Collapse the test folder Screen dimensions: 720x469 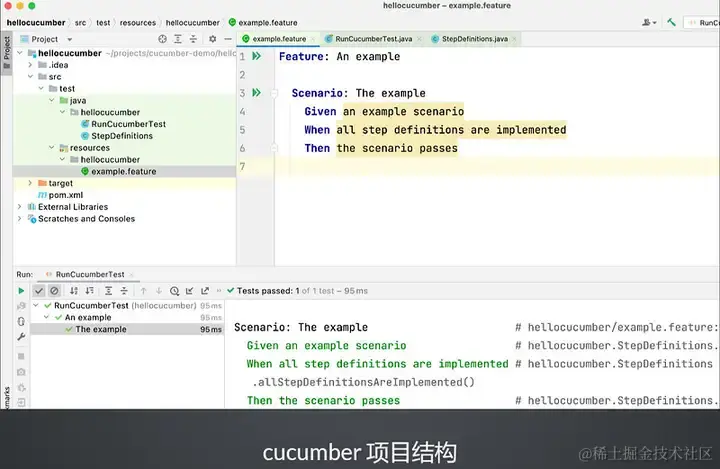tap(41, 88)
